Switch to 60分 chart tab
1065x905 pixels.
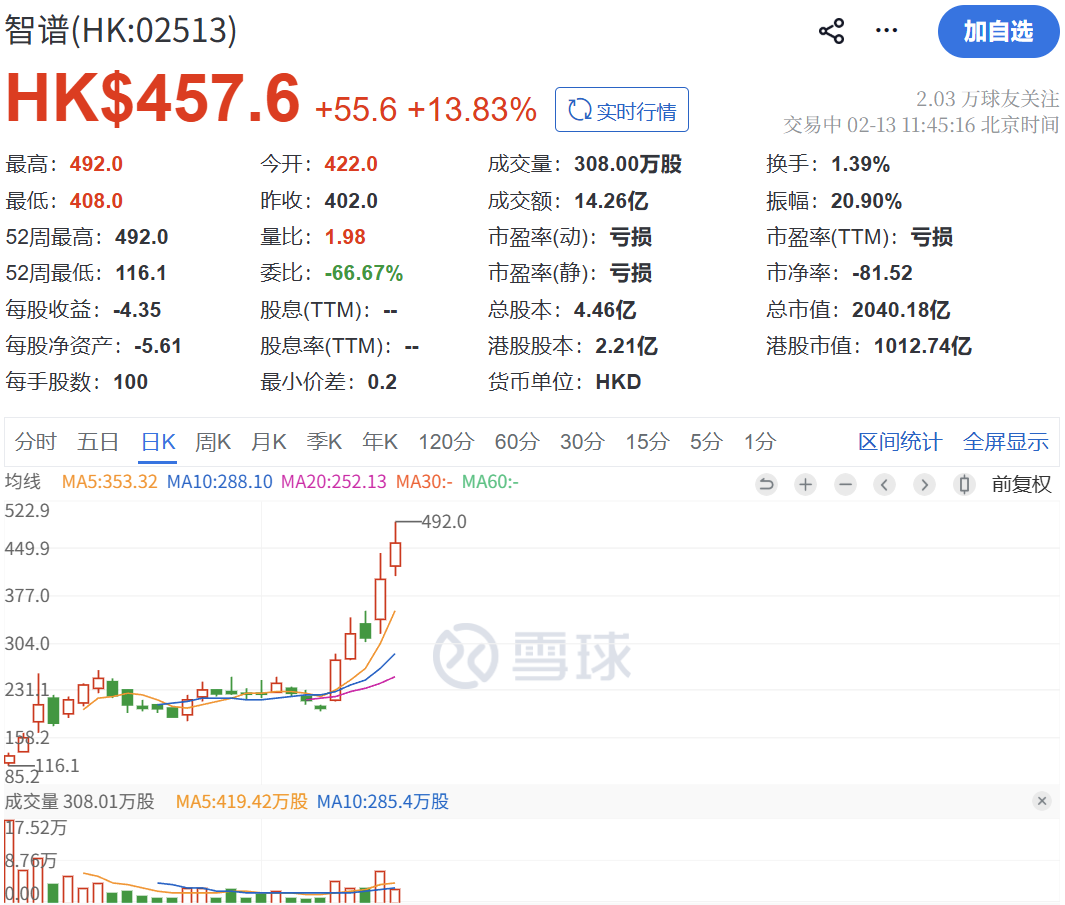[517, 442]
